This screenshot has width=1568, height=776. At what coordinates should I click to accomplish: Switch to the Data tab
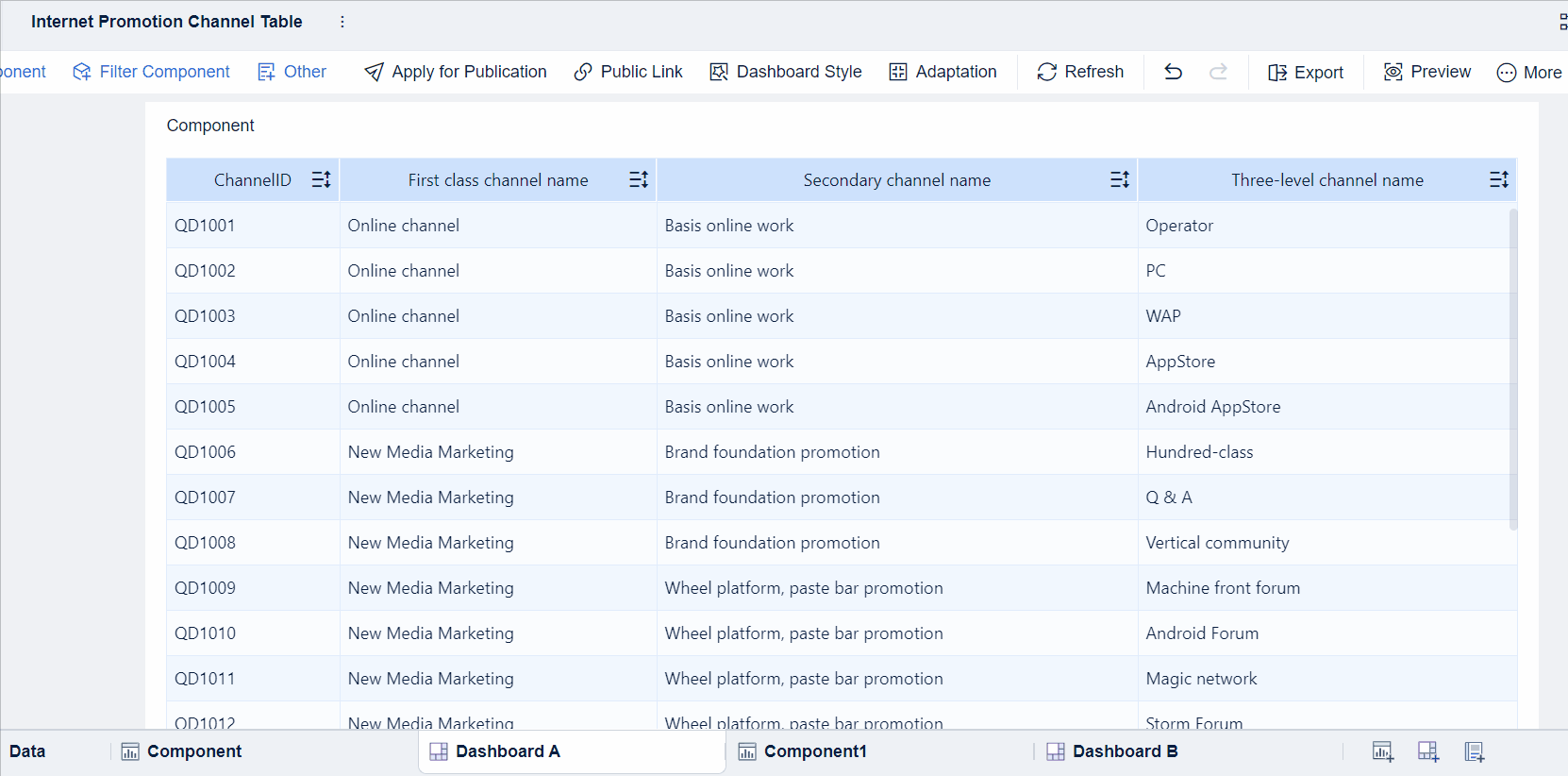click(x=27, y=751)
